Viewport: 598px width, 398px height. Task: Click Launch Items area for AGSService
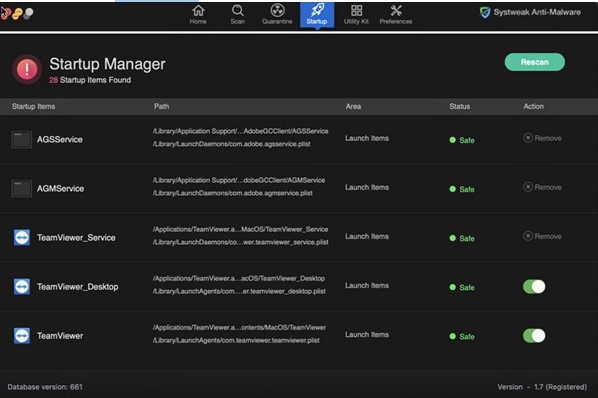(367, 138)
